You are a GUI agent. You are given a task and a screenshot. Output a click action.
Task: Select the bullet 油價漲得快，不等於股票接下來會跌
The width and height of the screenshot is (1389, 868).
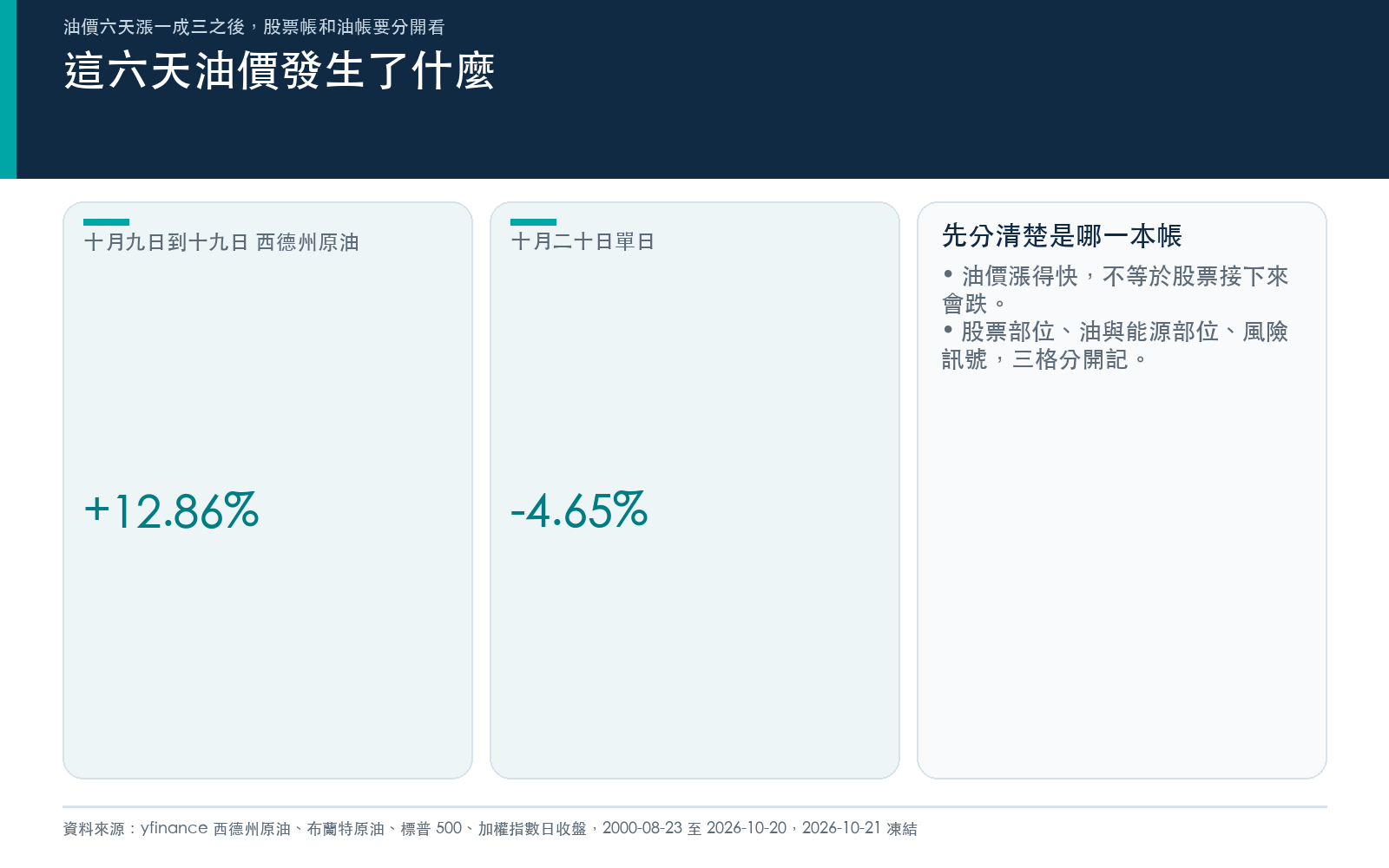click(1116, 290)
